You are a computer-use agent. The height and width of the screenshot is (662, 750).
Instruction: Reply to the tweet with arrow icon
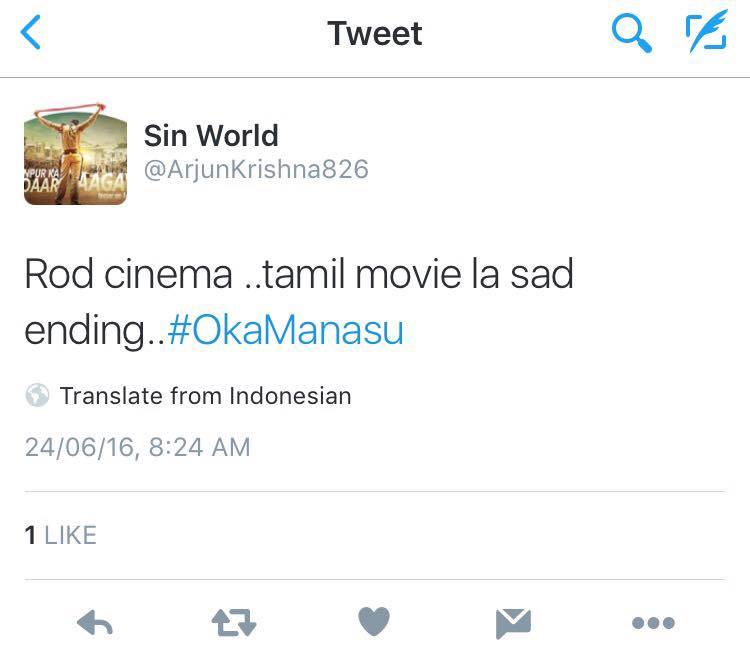(95, 622)
